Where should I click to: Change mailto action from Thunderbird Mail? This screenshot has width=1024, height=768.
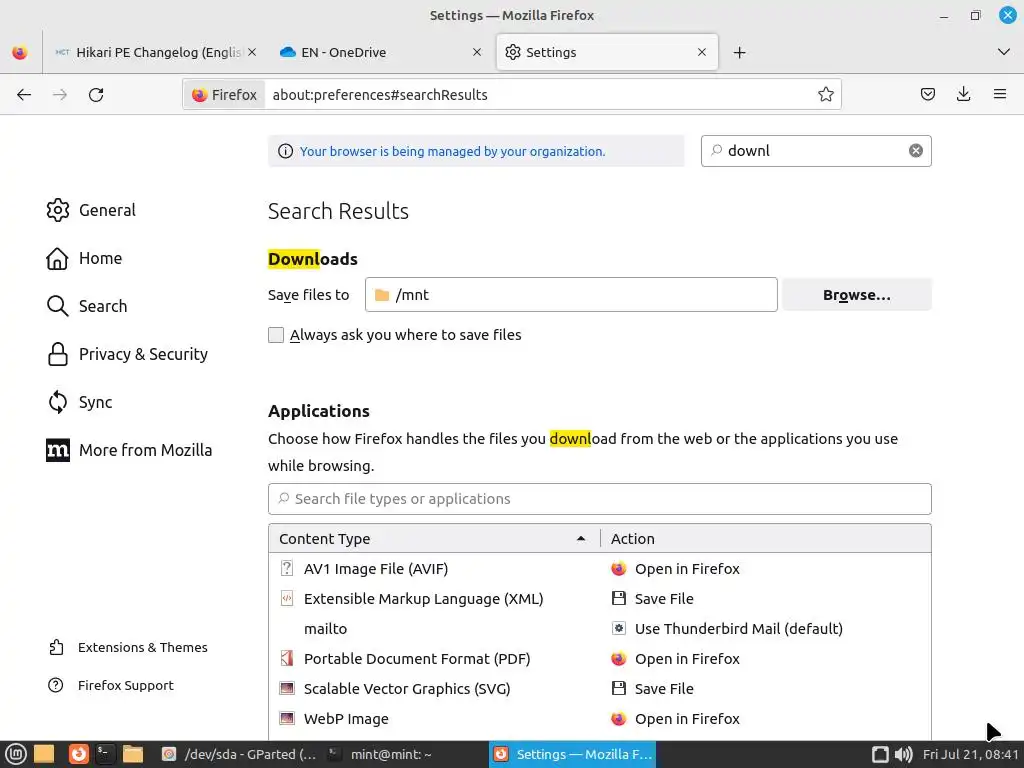(766, 629)
